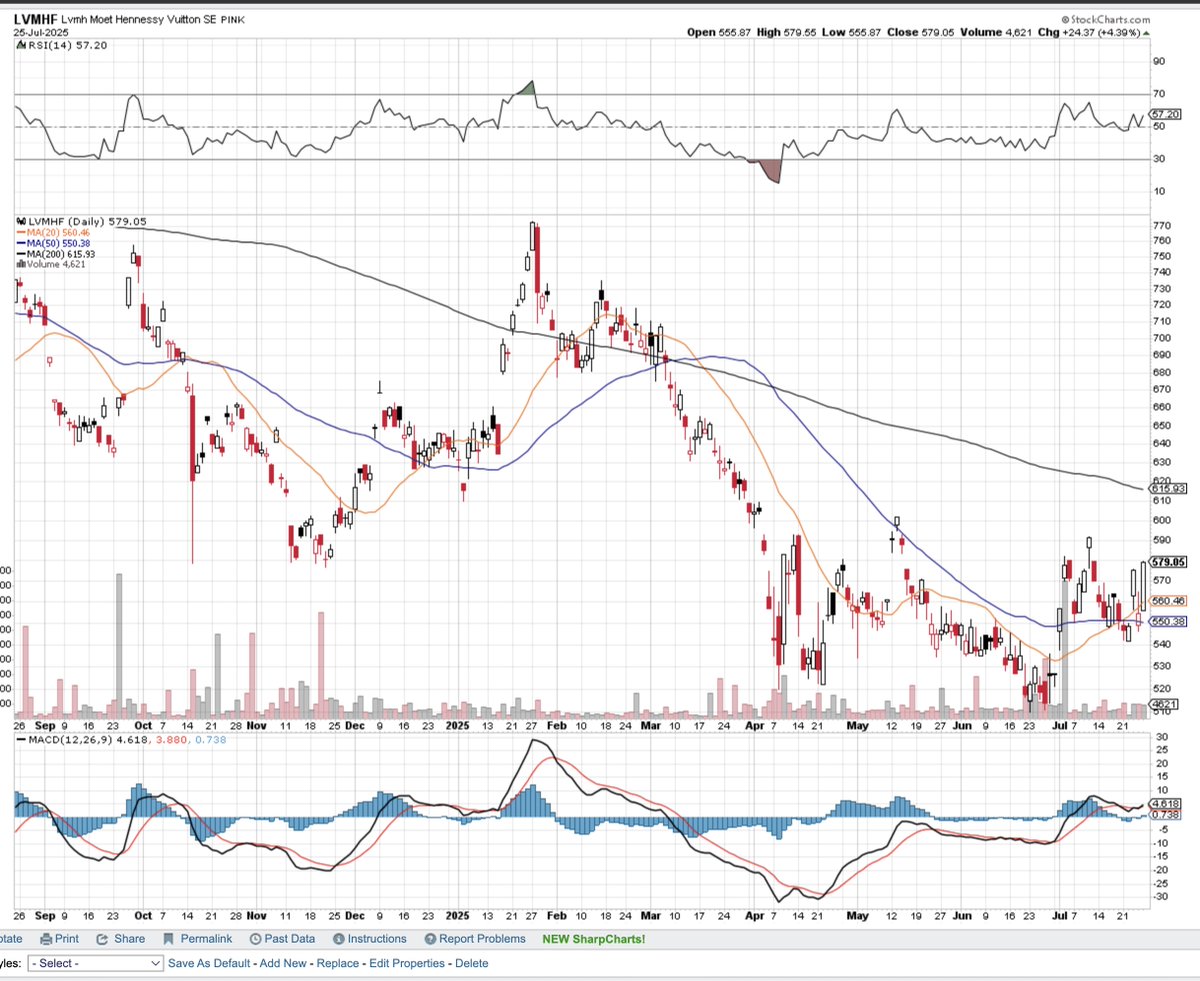Expand the chart styles Select dropdown
Viewport: 1200px width, 981px height.
[96, 963]
